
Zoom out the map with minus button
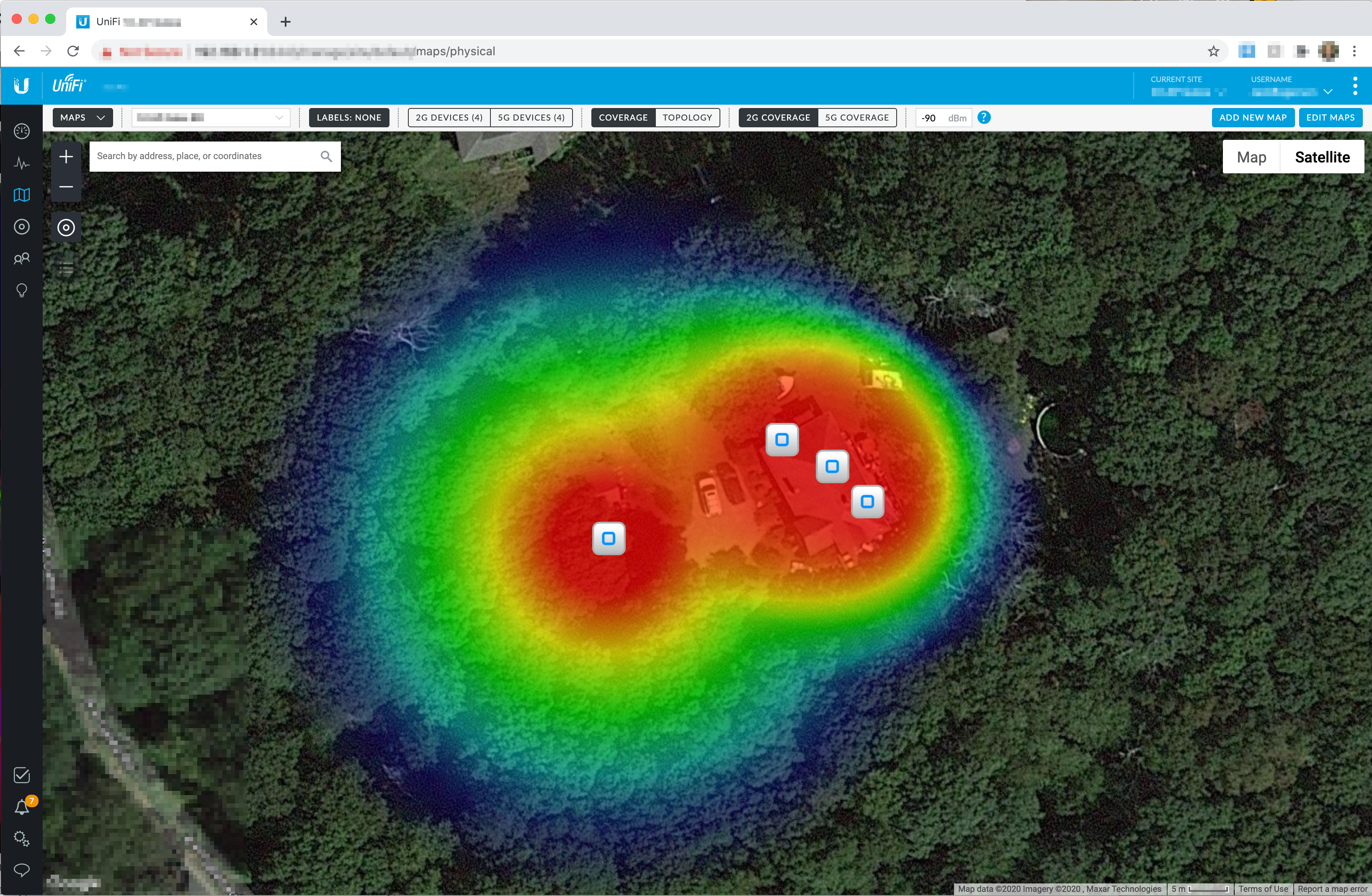pyautogui.click(x=66, y=187)
